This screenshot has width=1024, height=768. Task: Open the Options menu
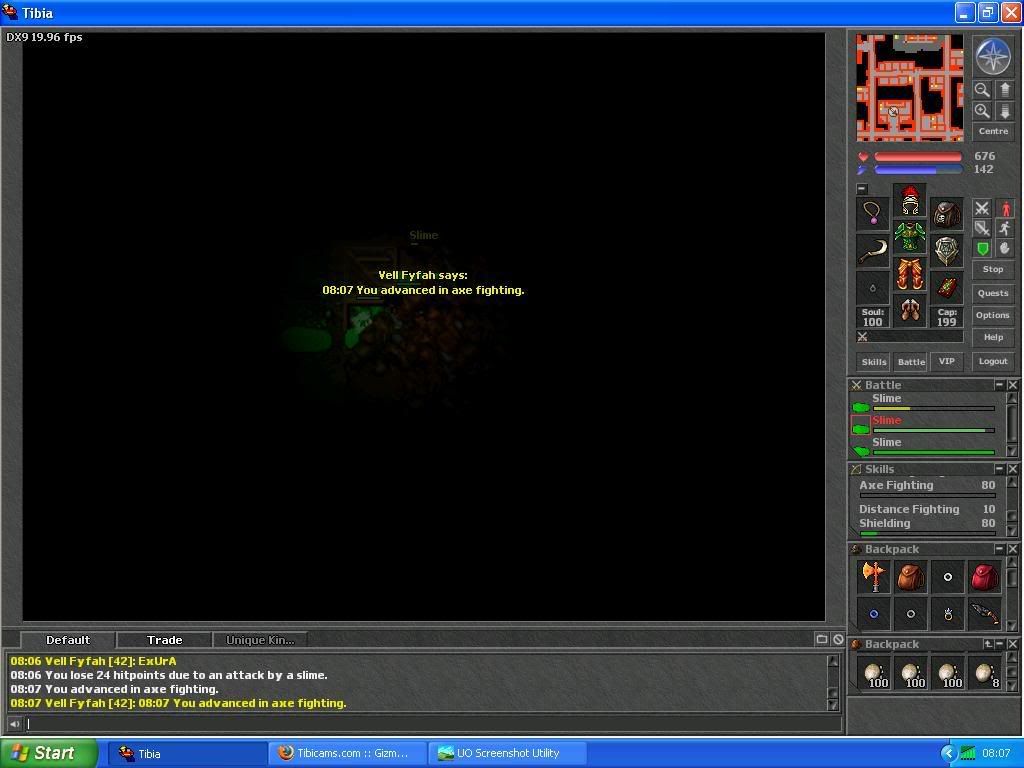pyautogui.click(x=993, y=315)
